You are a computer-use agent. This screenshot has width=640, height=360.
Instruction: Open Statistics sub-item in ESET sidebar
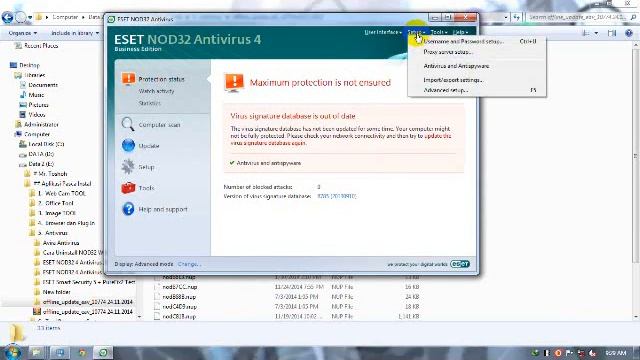[x=149, y=103]
